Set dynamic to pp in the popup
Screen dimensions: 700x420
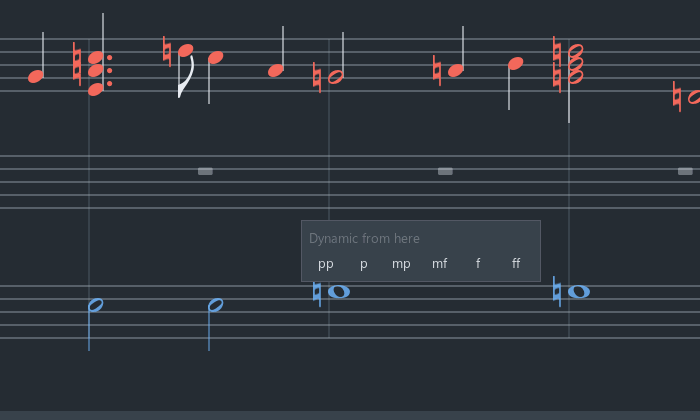[x=325, y=264]
